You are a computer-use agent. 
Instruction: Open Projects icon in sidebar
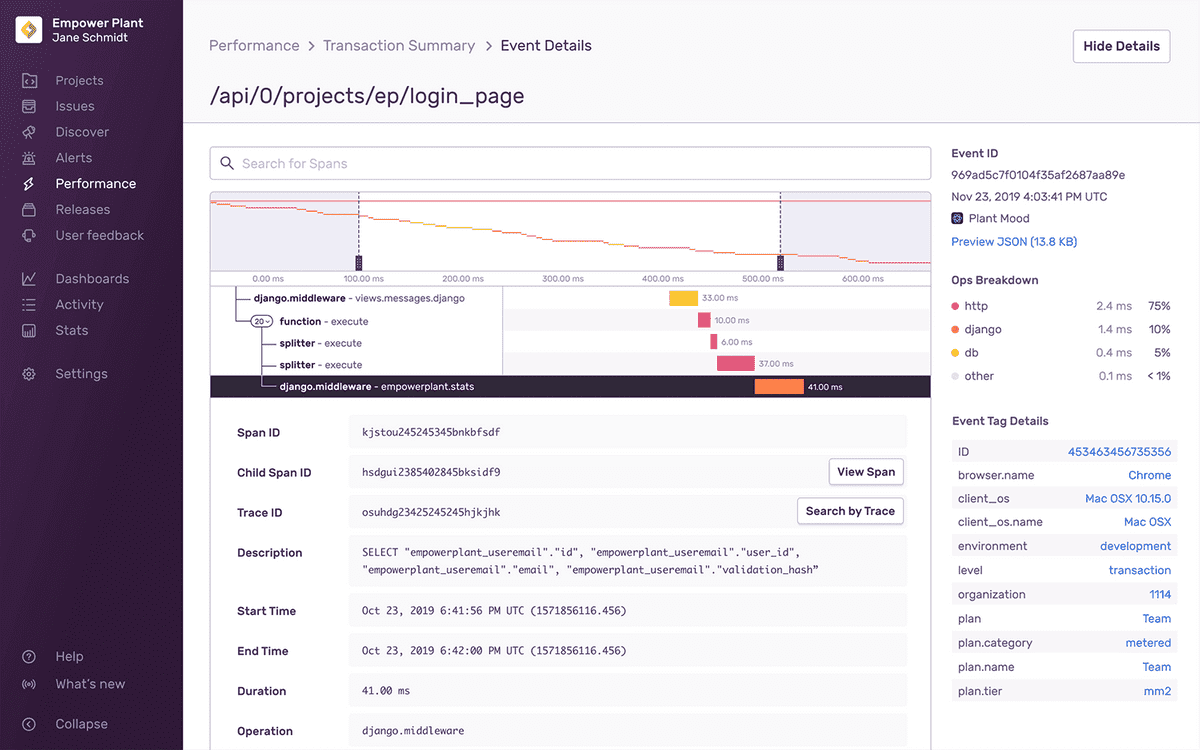tap(29, 81)
